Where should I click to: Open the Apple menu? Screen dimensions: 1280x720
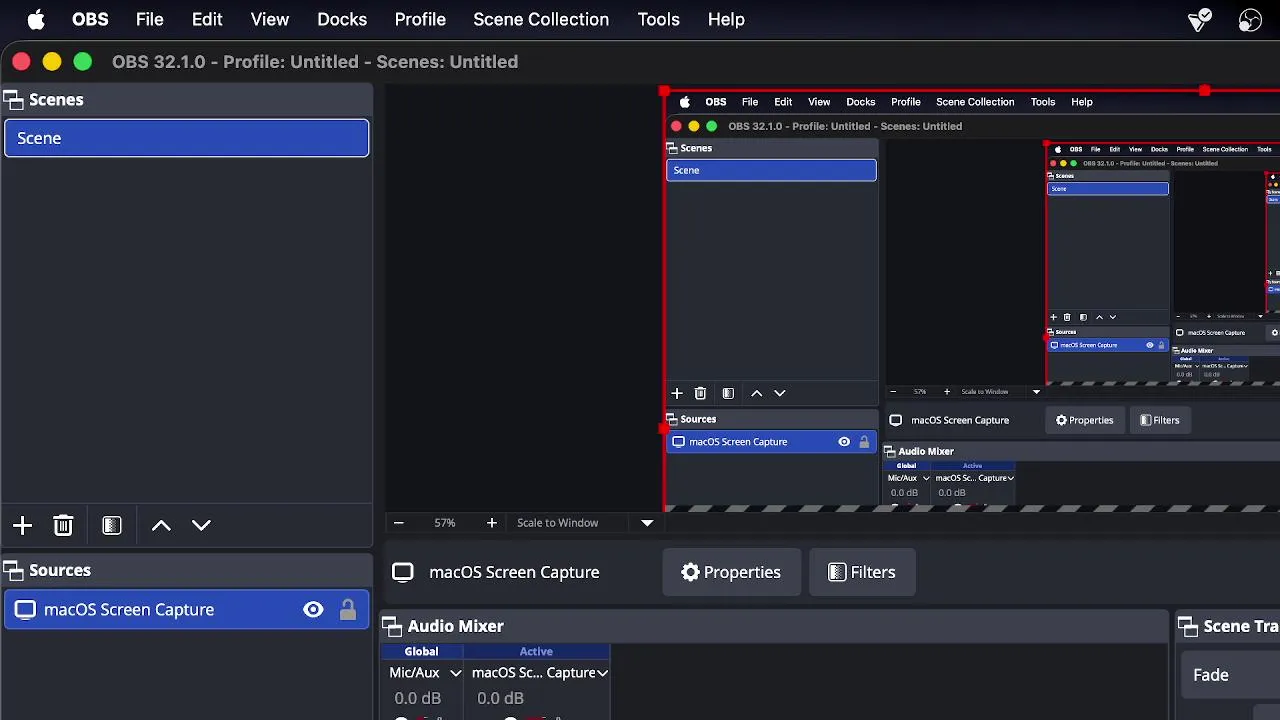coord(36,19)
